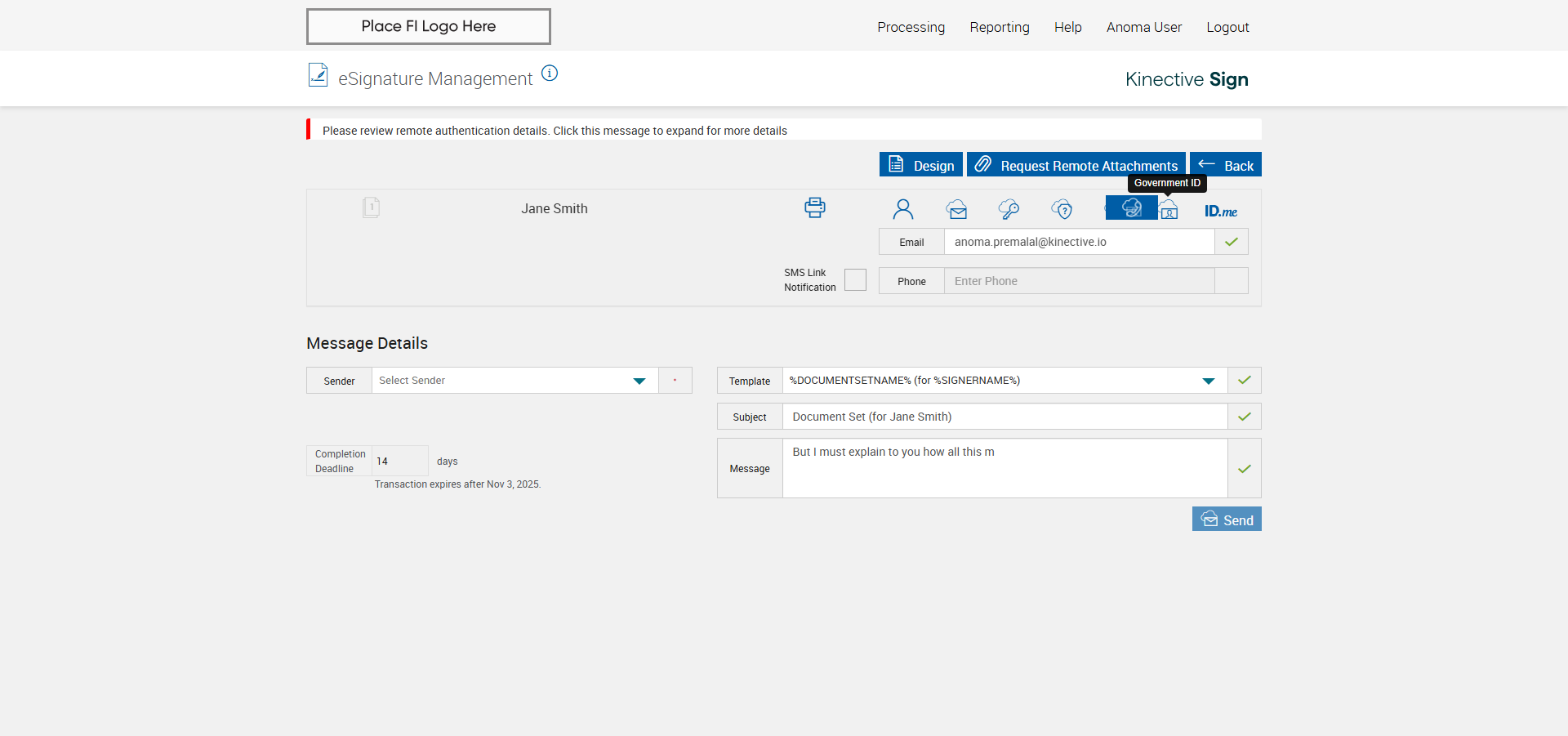This screenshot has height=736, width=1568.
Task: Select the ID.me authentication option
Action: [1220, 212]
